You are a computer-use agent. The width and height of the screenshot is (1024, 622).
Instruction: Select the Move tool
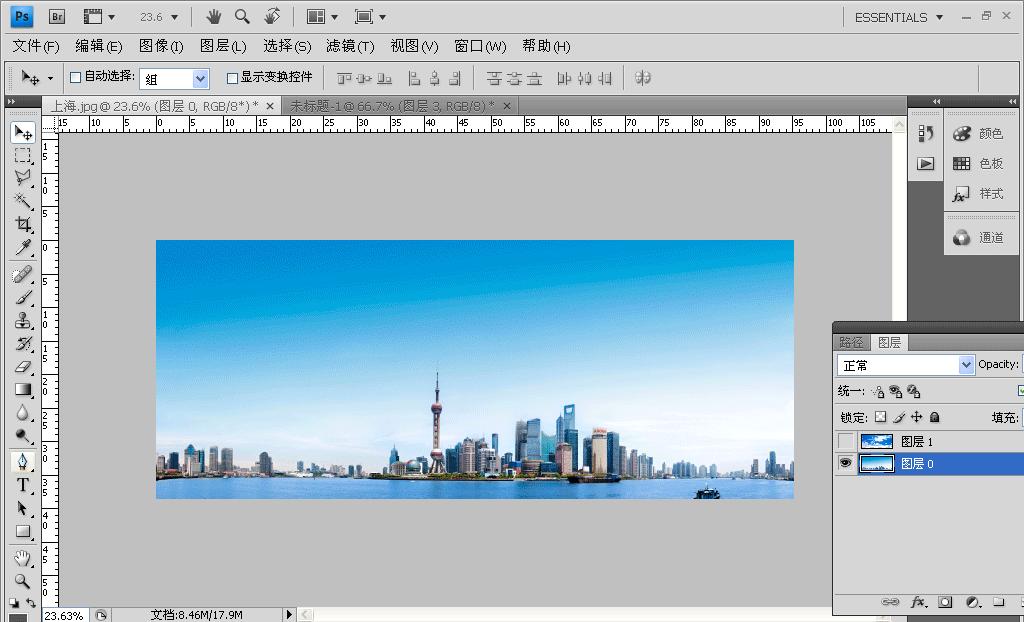(23, 131)
